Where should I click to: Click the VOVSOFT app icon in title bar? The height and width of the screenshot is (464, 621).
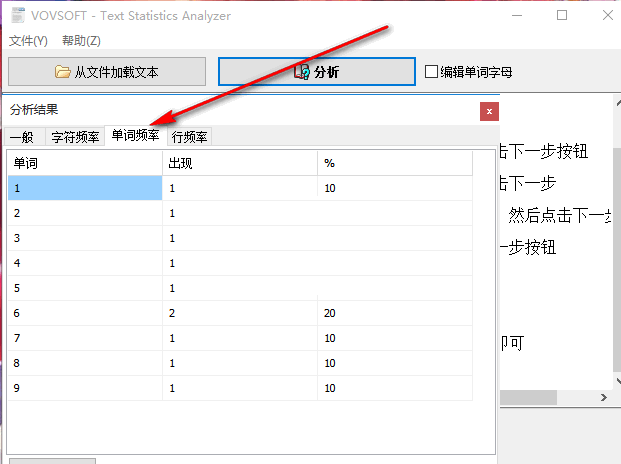pos(18,15)
